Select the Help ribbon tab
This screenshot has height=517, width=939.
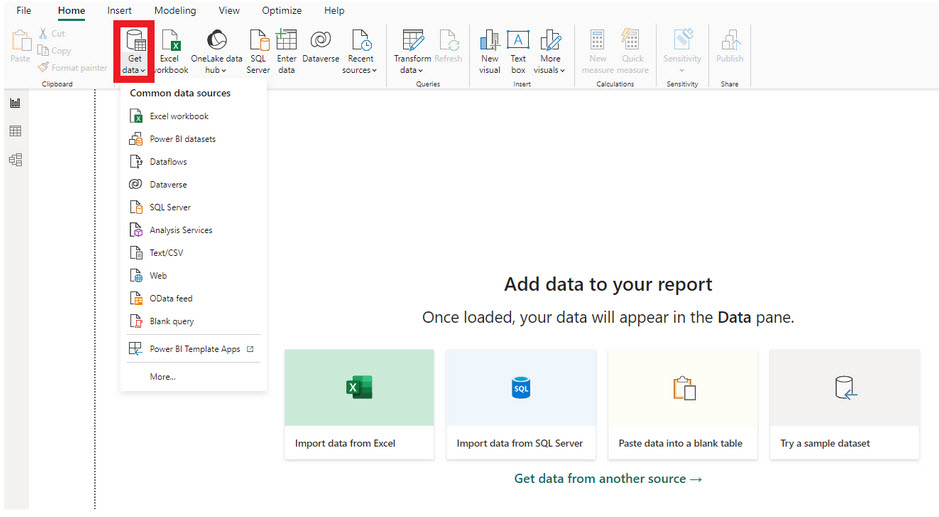coord(334,11)
